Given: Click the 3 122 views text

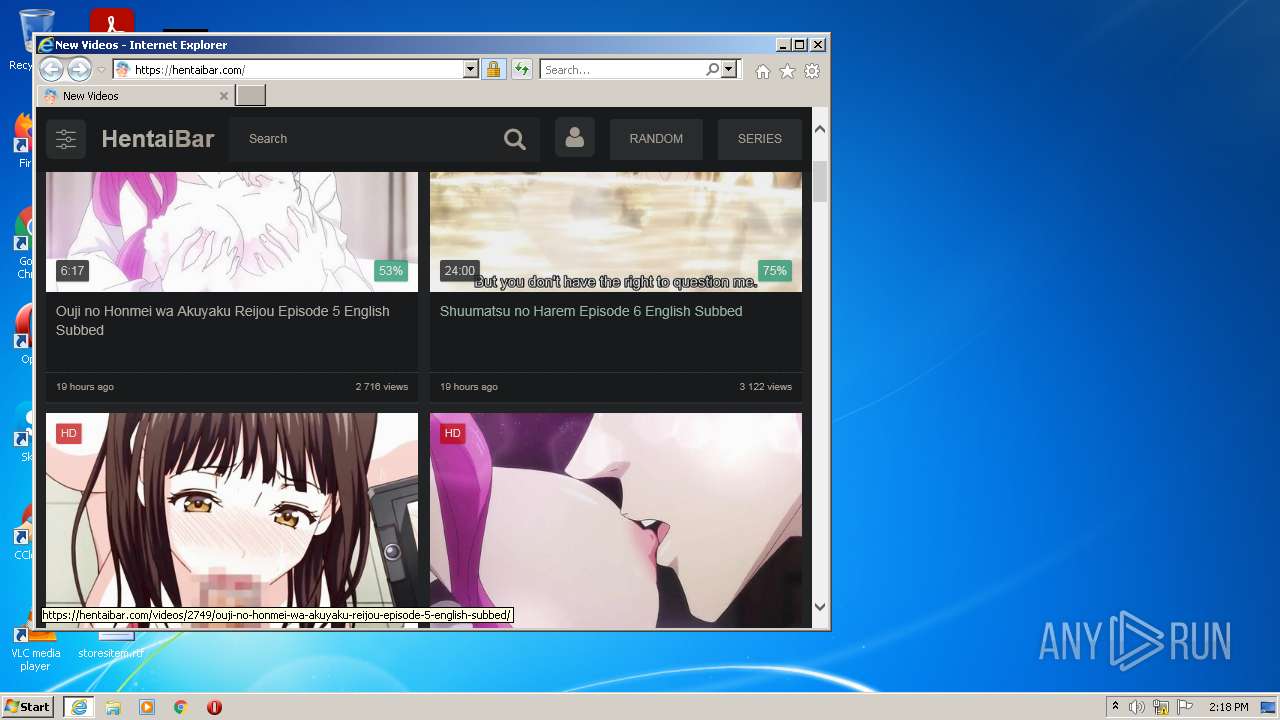Looking at the screenshot, I should point(766,387).
